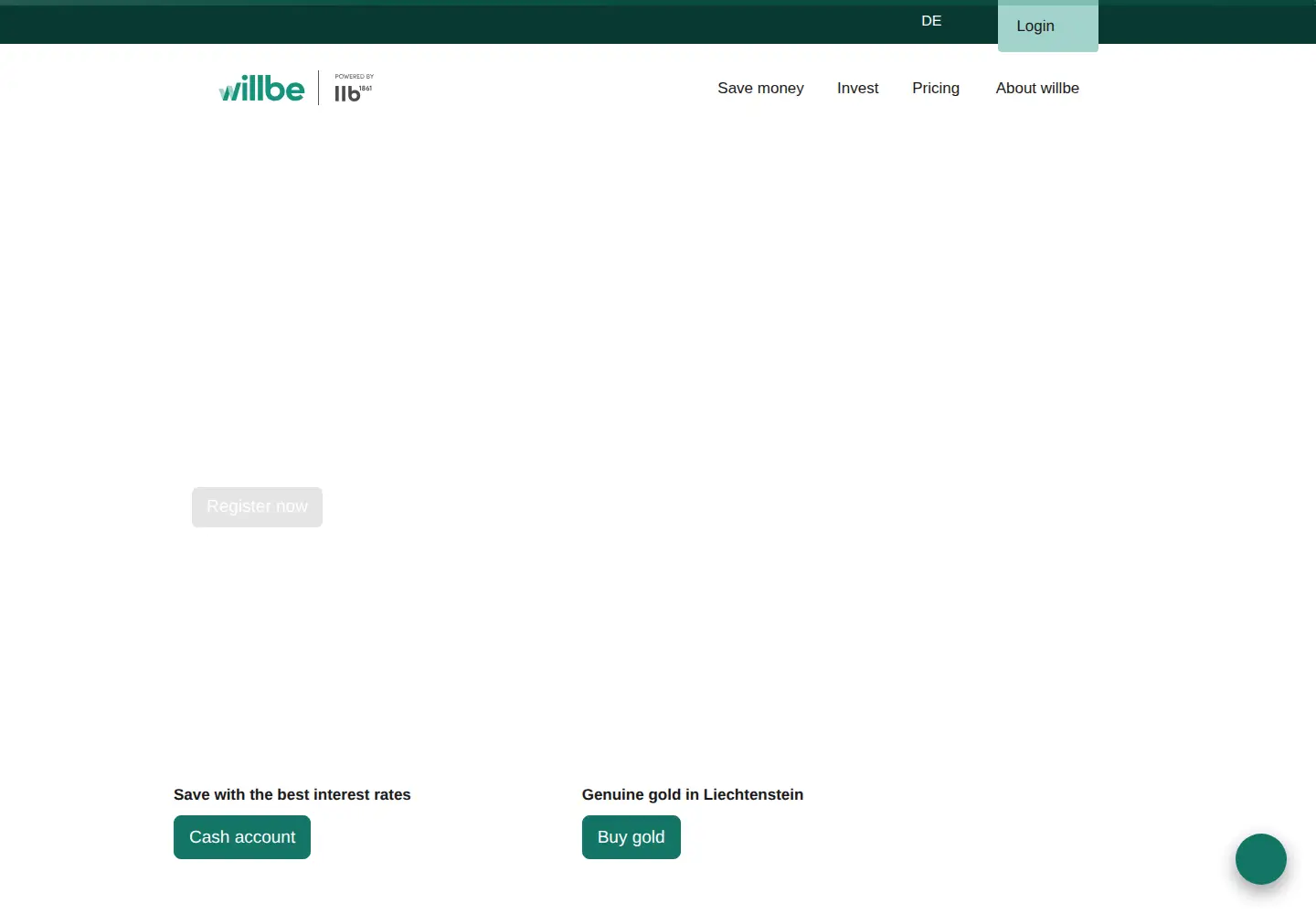
Task: Open the Invest menu
Action: coord(857,88)
